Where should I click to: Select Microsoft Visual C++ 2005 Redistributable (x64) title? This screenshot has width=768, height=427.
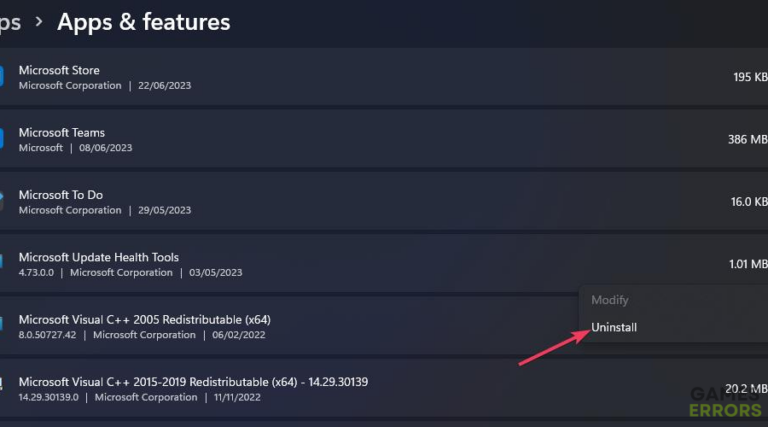144,319
